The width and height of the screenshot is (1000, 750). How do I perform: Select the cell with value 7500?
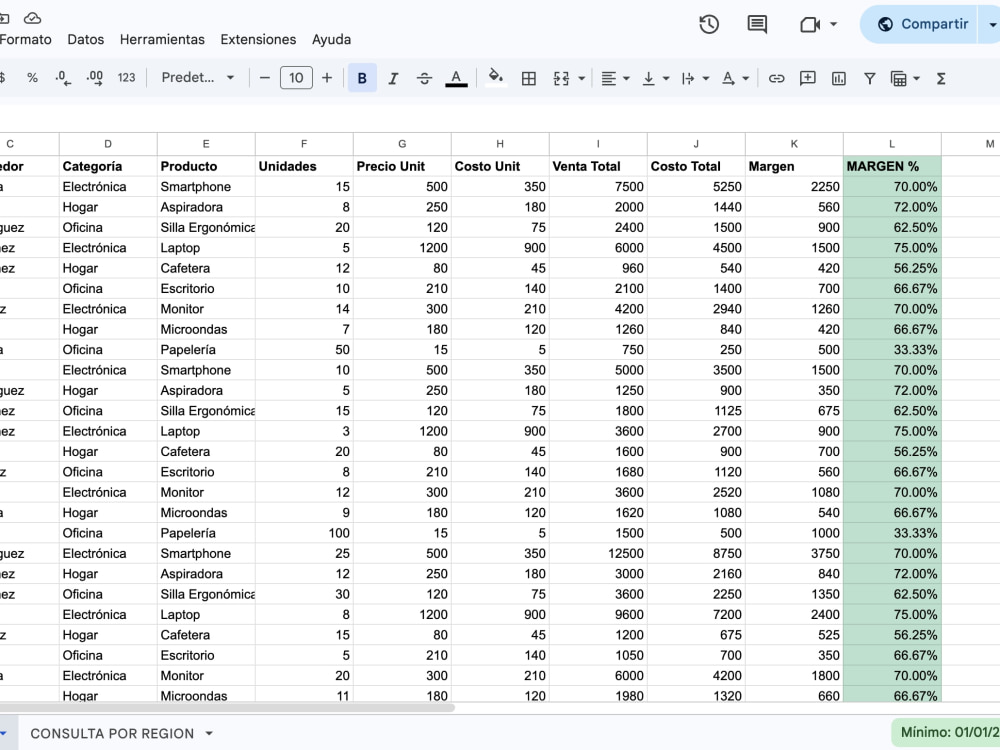click(598, 187)
